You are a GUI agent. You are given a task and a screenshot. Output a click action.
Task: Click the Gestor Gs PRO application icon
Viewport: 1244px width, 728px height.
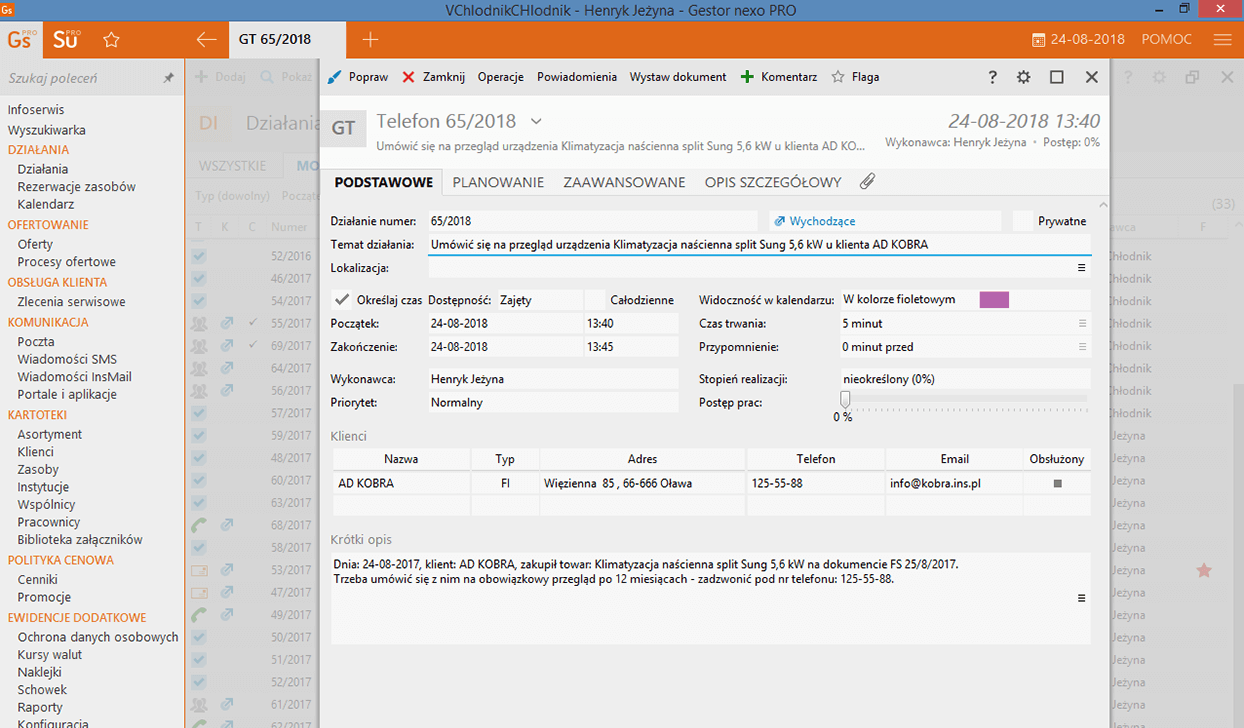point(22,40)
